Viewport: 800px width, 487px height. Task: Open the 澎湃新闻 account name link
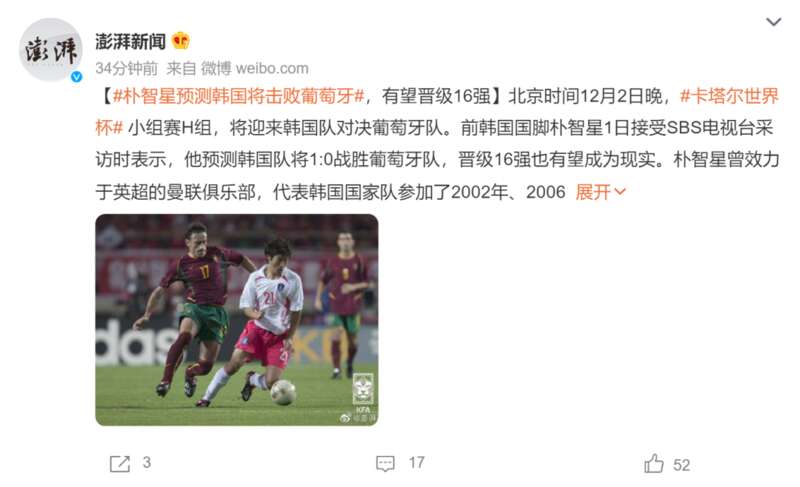click(131, 41)
